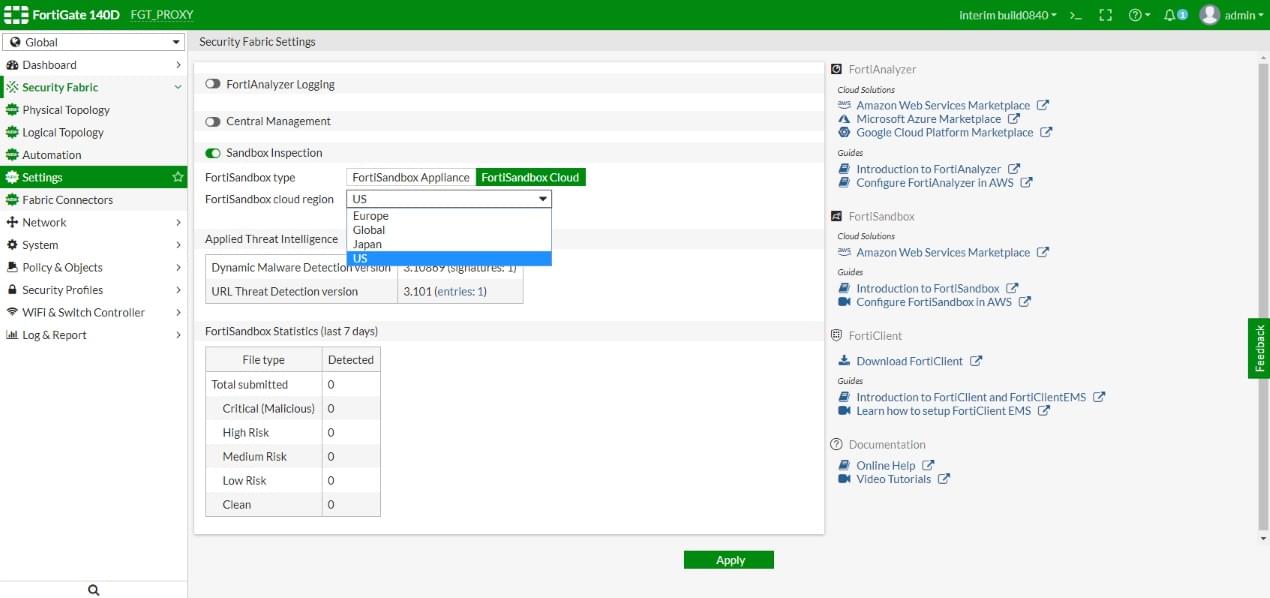Expand the Security Profiles menu chevron
This screenshot has height=598, width=1270.
coord(178,290)
